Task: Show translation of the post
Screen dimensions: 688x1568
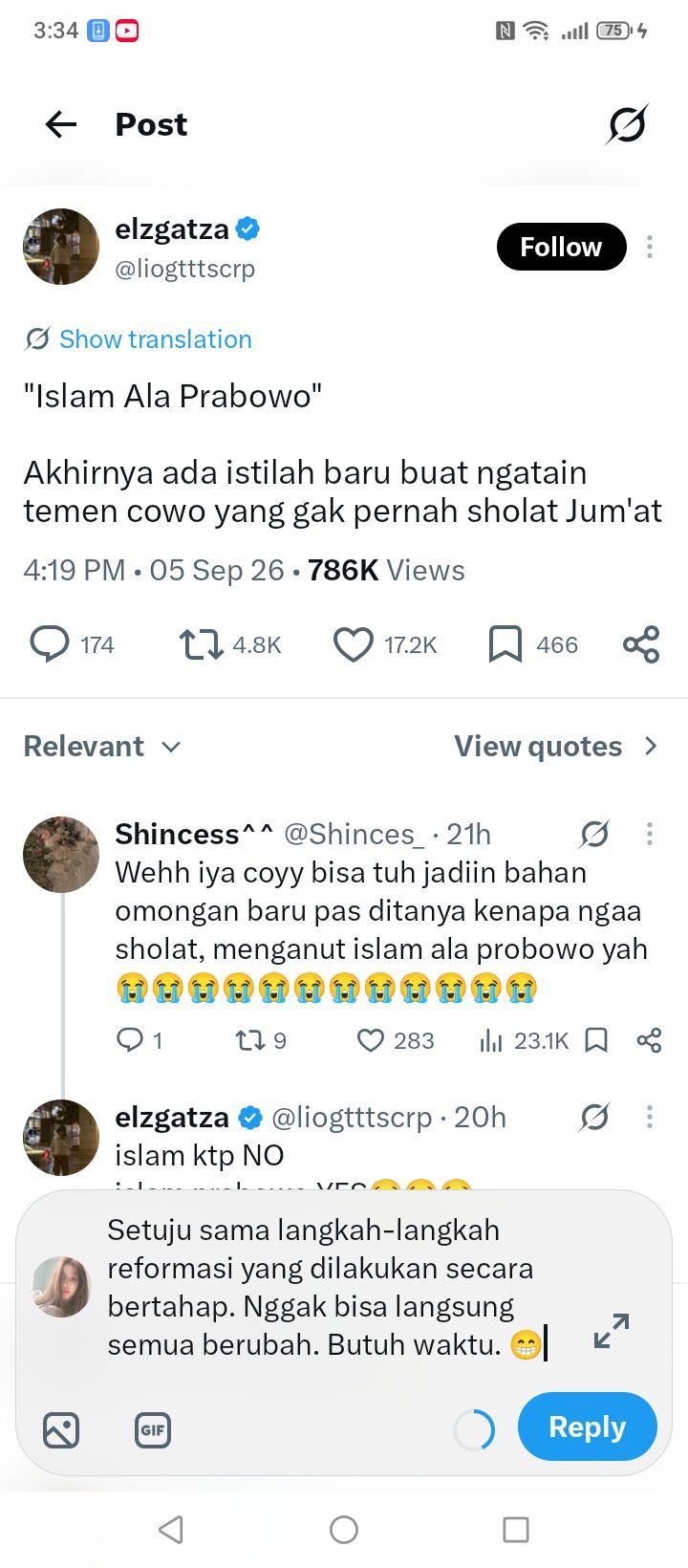Action: [139, 338]
